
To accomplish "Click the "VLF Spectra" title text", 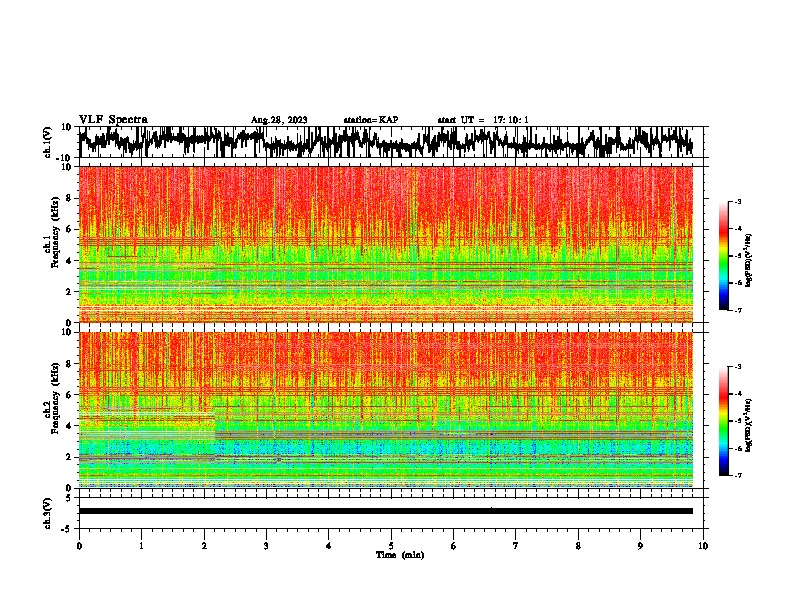I will pos(113,120).
